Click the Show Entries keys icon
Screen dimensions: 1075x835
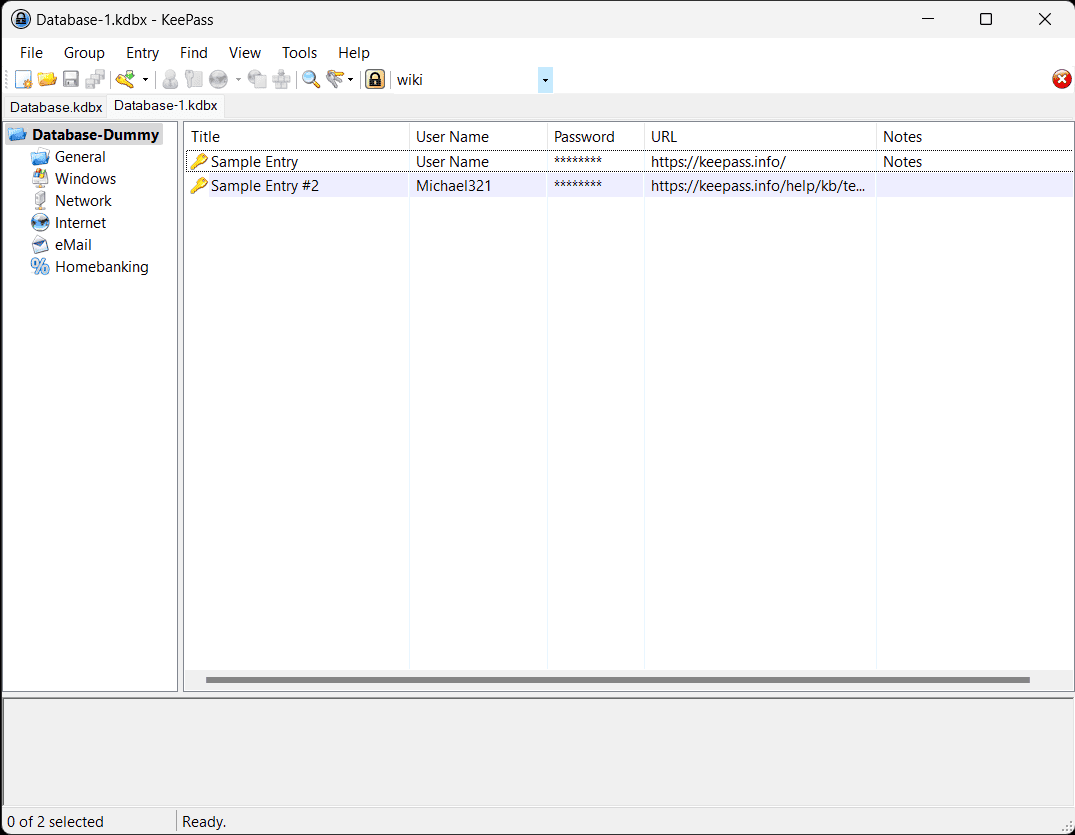pos(335,80)
